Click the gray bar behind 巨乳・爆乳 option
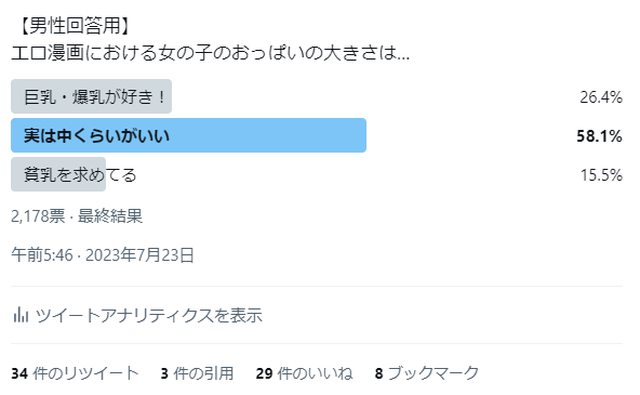Screen dimensions: 640x395 (91, 96)
